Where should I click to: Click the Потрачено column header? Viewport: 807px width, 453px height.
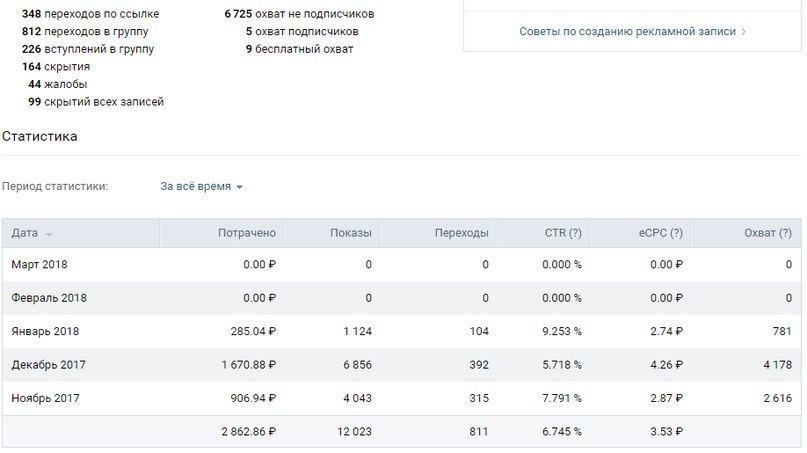pyautogui.click(x=247, y=233)
